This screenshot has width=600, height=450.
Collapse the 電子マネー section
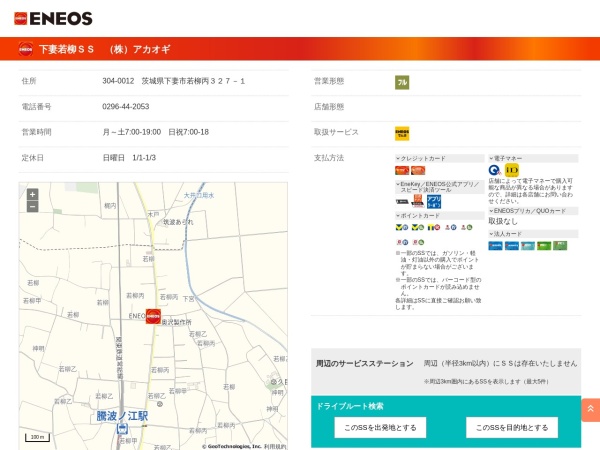(x=533, y=158)
